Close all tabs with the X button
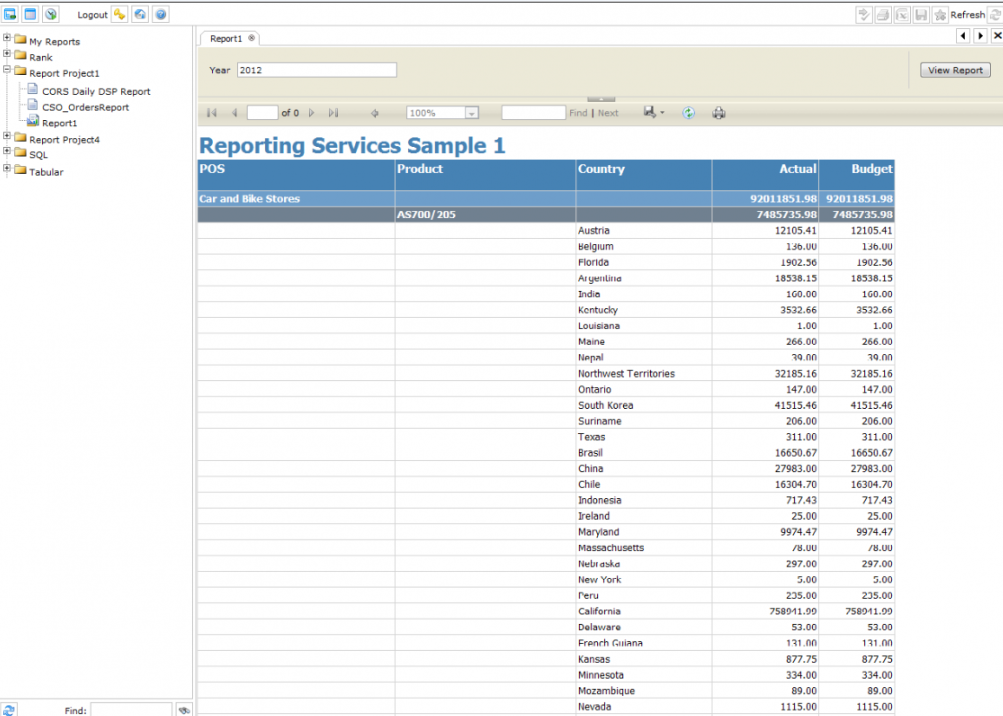Screen dimensions: 1003x716 point(997,36)
